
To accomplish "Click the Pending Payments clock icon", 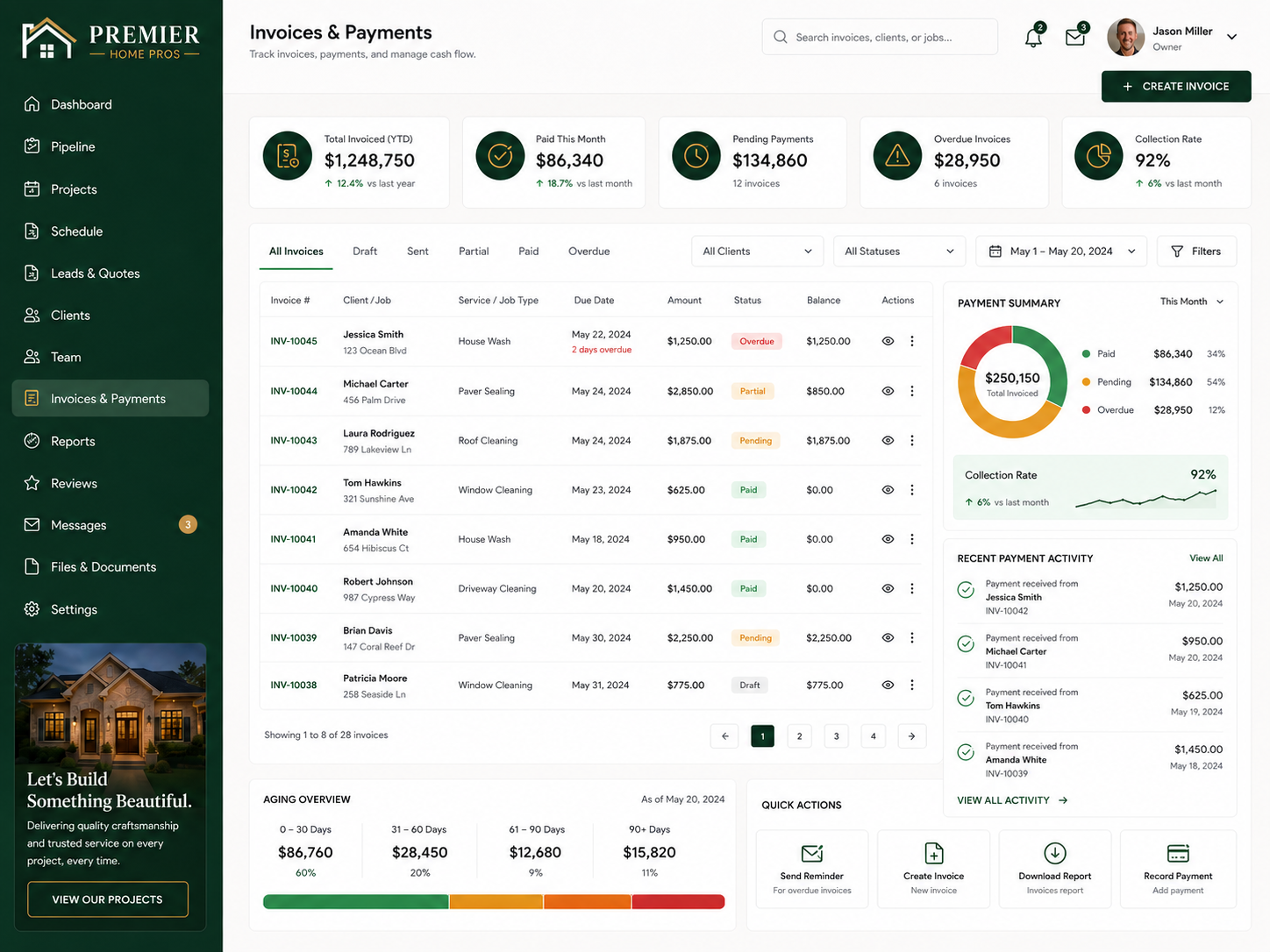I will pyautogui.click(x=696, y=156).
